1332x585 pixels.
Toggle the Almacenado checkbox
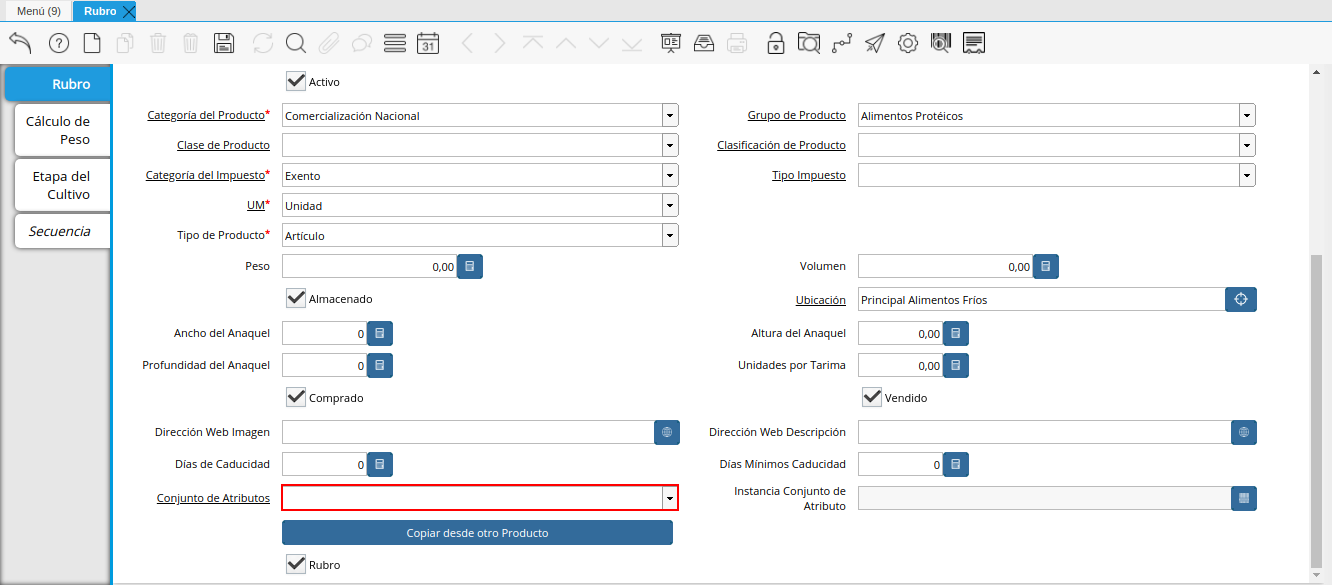tap(296, 298)
